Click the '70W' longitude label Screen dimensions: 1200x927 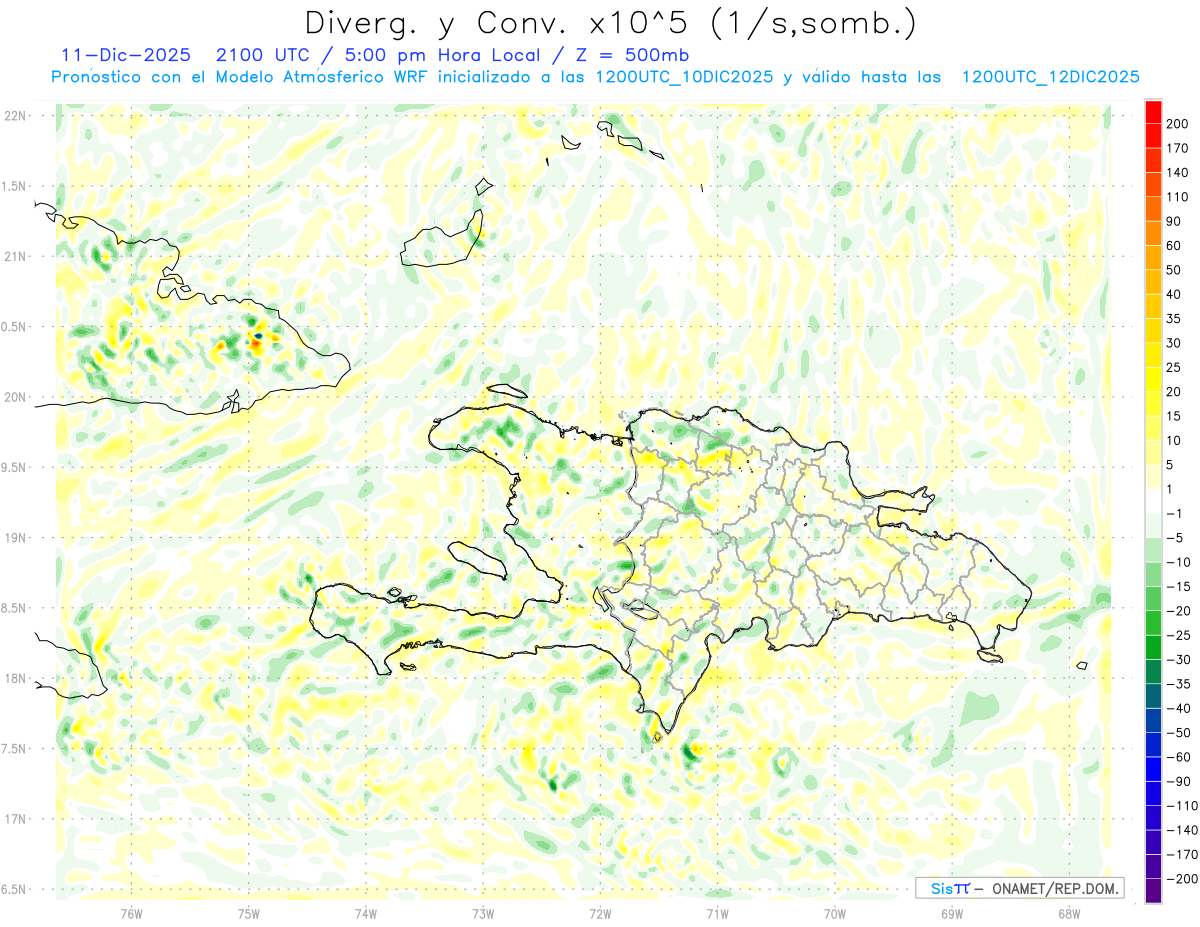[835, 914]
